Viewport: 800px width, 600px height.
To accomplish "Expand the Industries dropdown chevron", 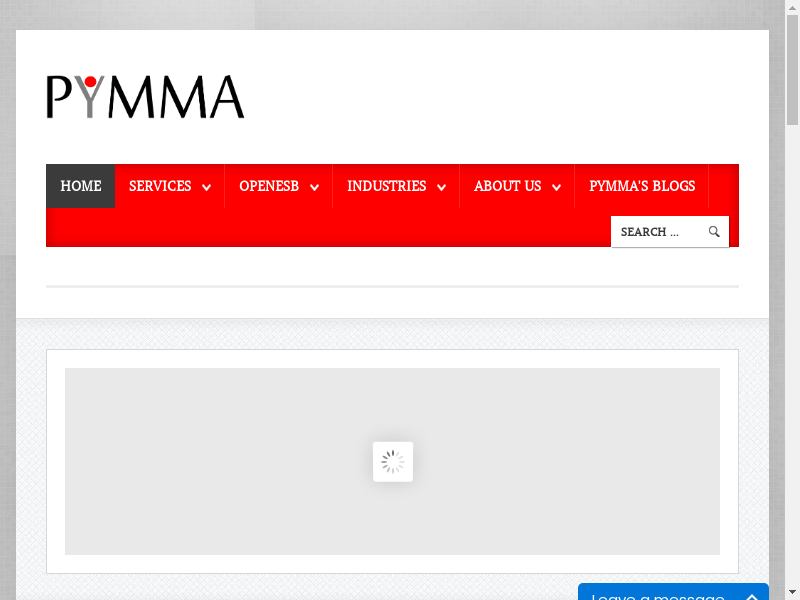I will click(441, 187).
